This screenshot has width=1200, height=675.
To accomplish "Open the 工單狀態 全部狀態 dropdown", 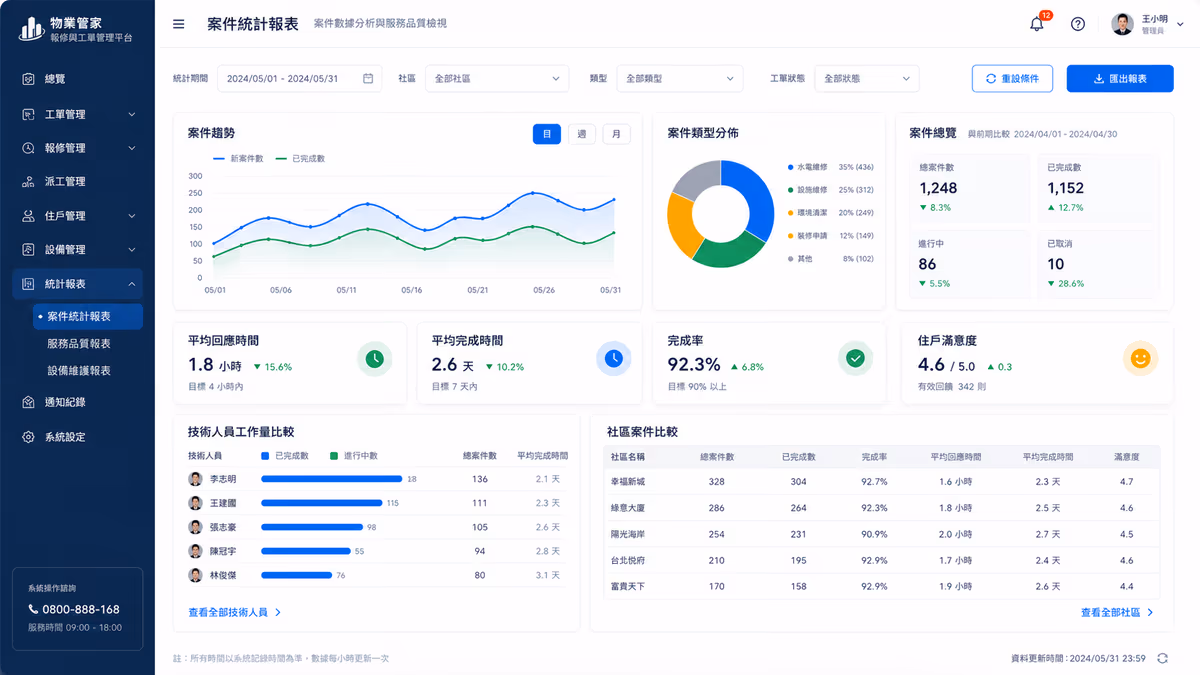I will (x=867, y=78).
